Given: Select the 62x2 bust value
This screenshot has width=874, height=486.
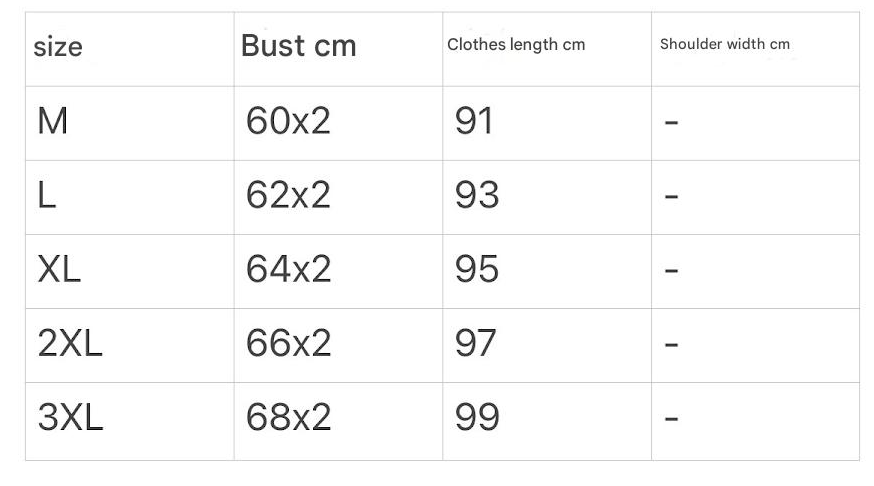Looking at the screenshot, I should point(288,195).
